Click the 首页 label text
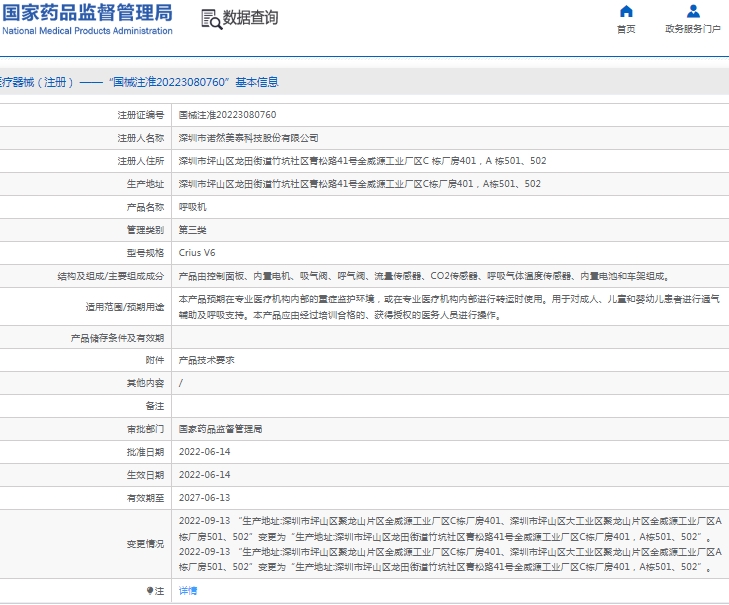This screenshot has height=605, width=729. [x=626, y=29]
